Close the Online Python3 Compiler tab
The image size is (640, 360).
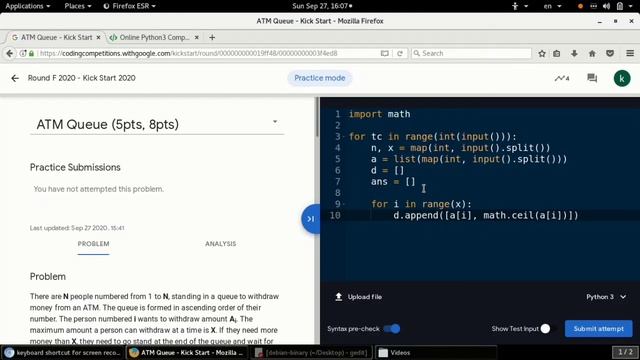(197, 38)
